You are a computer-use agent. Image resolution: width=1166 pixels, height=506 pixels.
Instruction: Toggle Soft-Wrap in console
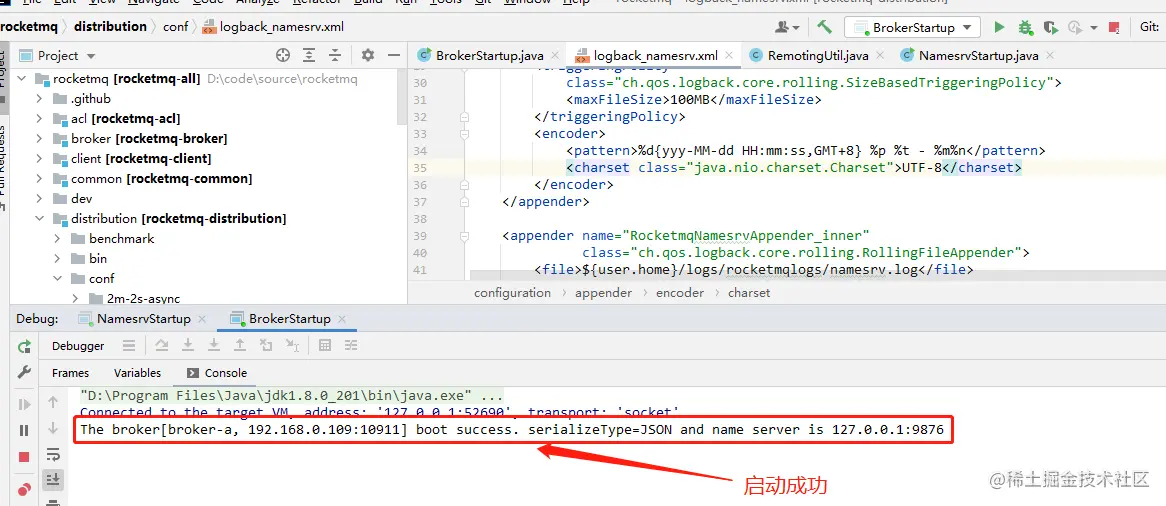[53, 454]
